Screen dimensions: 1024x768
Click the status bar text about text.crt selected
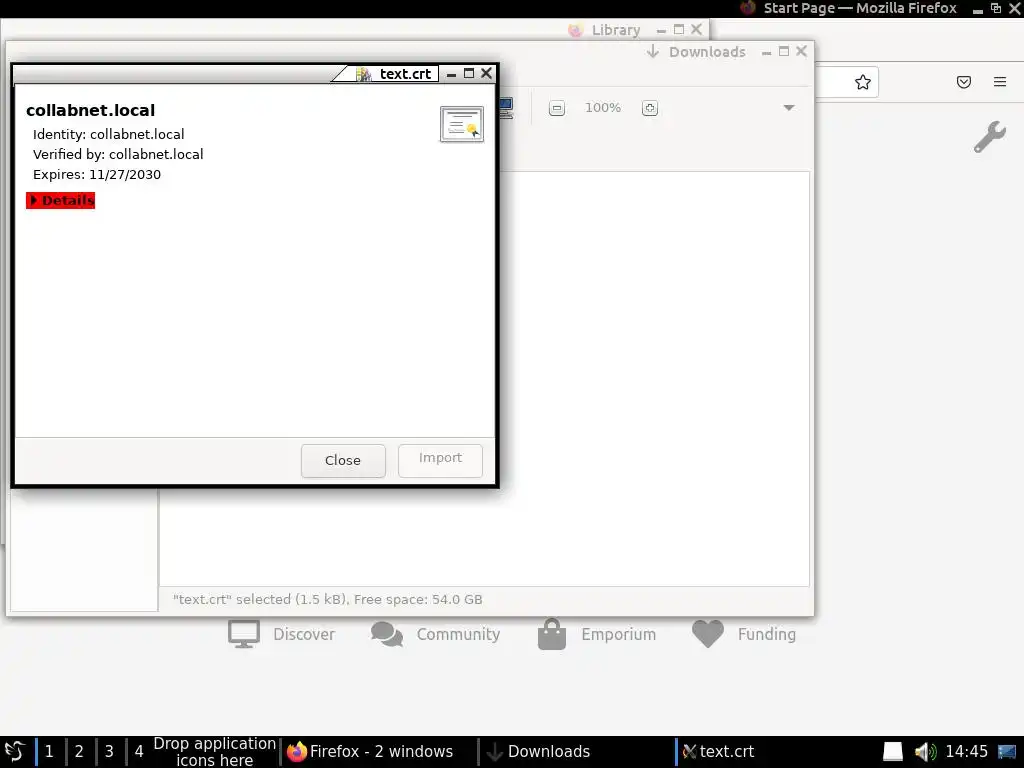pos(327,600)
